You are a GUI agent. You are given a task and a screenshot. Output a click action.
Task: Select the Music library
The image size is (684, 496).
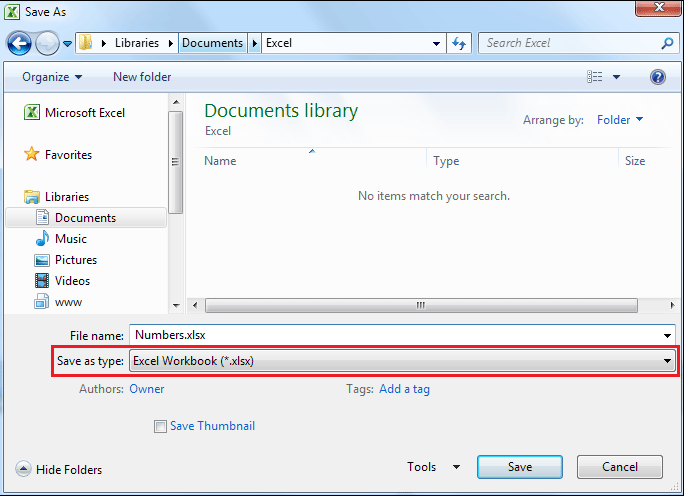pyautogui.click(x=70, y=239)
